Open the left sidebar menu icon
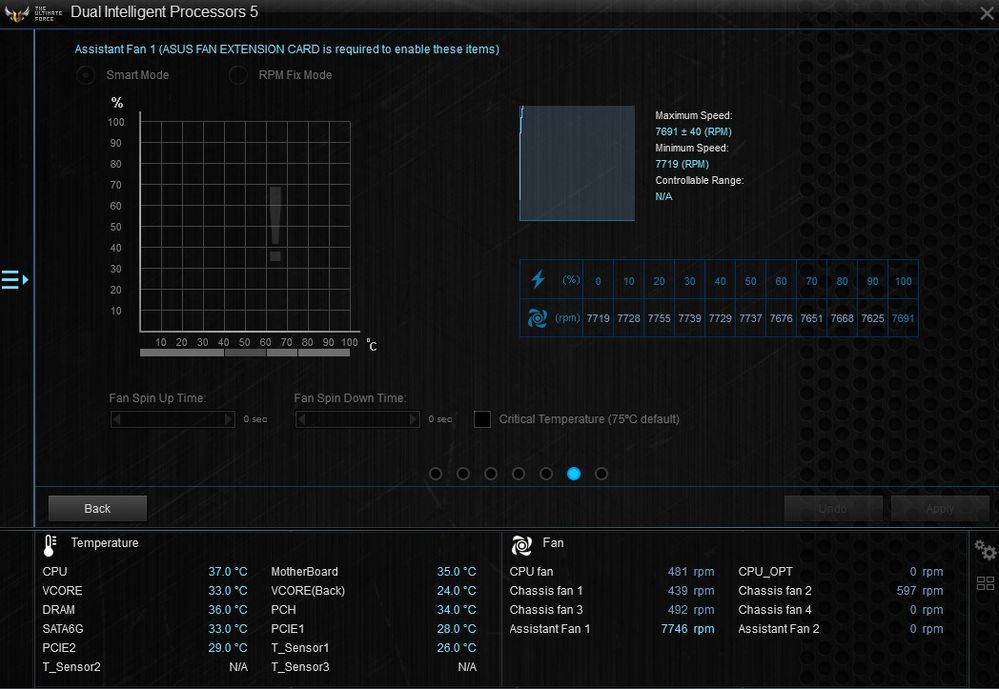The image size is (999, 689). pyautogui.click(x=15, y=279)
